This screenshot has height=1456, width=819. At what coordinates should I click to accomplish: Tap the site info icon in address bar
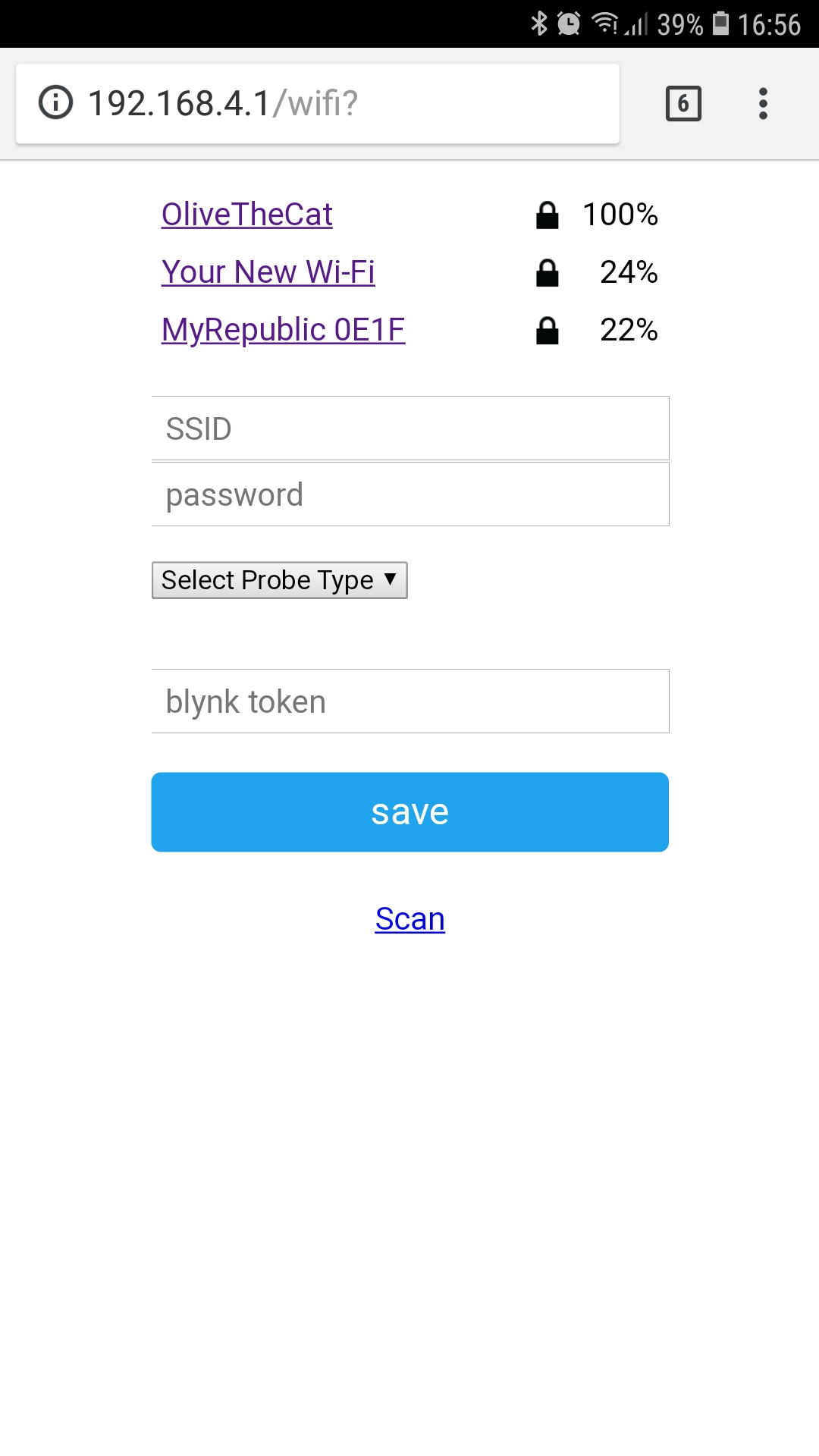click(x=55, y=103)
